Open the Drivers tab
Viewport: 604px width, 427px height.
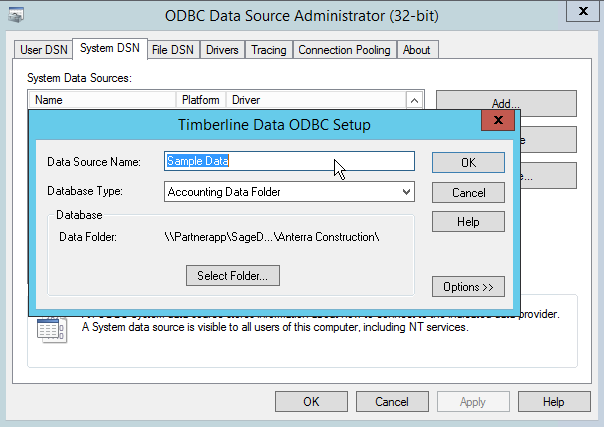pyautogui.click(x=223, y=50)
